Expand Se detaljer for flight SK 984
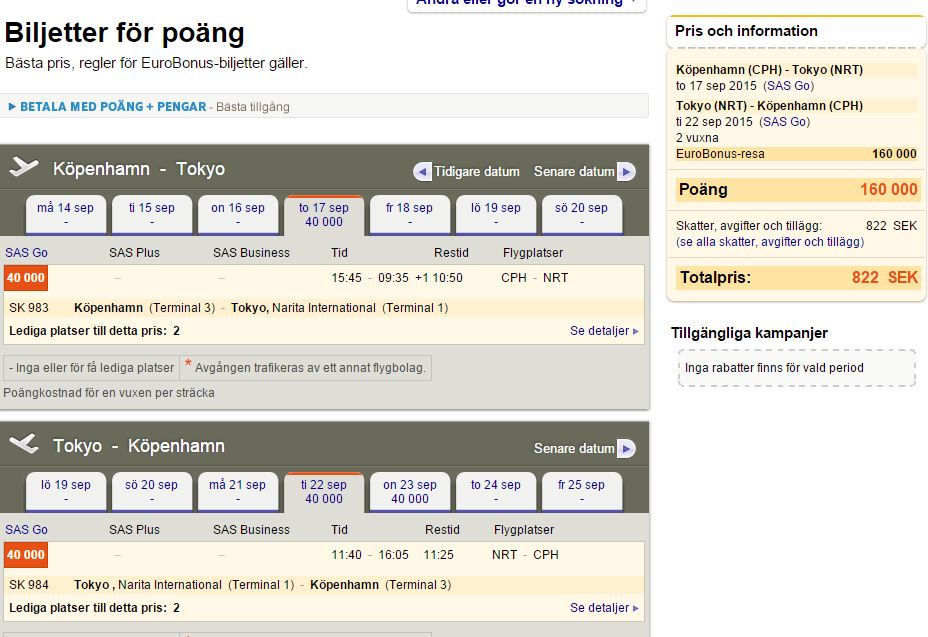928x637 pixels. [604, 608]
